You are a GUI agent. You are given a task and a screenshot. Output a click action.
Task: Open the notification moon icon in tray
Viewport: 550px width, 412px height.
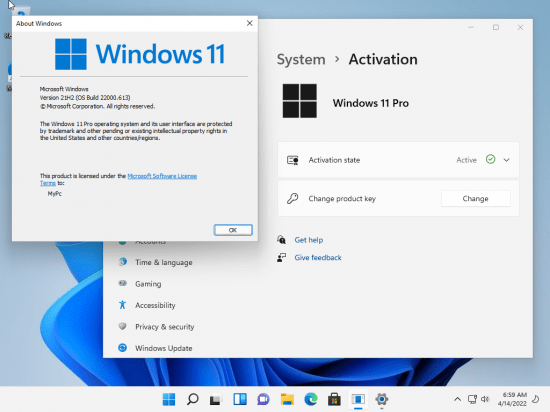click(536, 399)
